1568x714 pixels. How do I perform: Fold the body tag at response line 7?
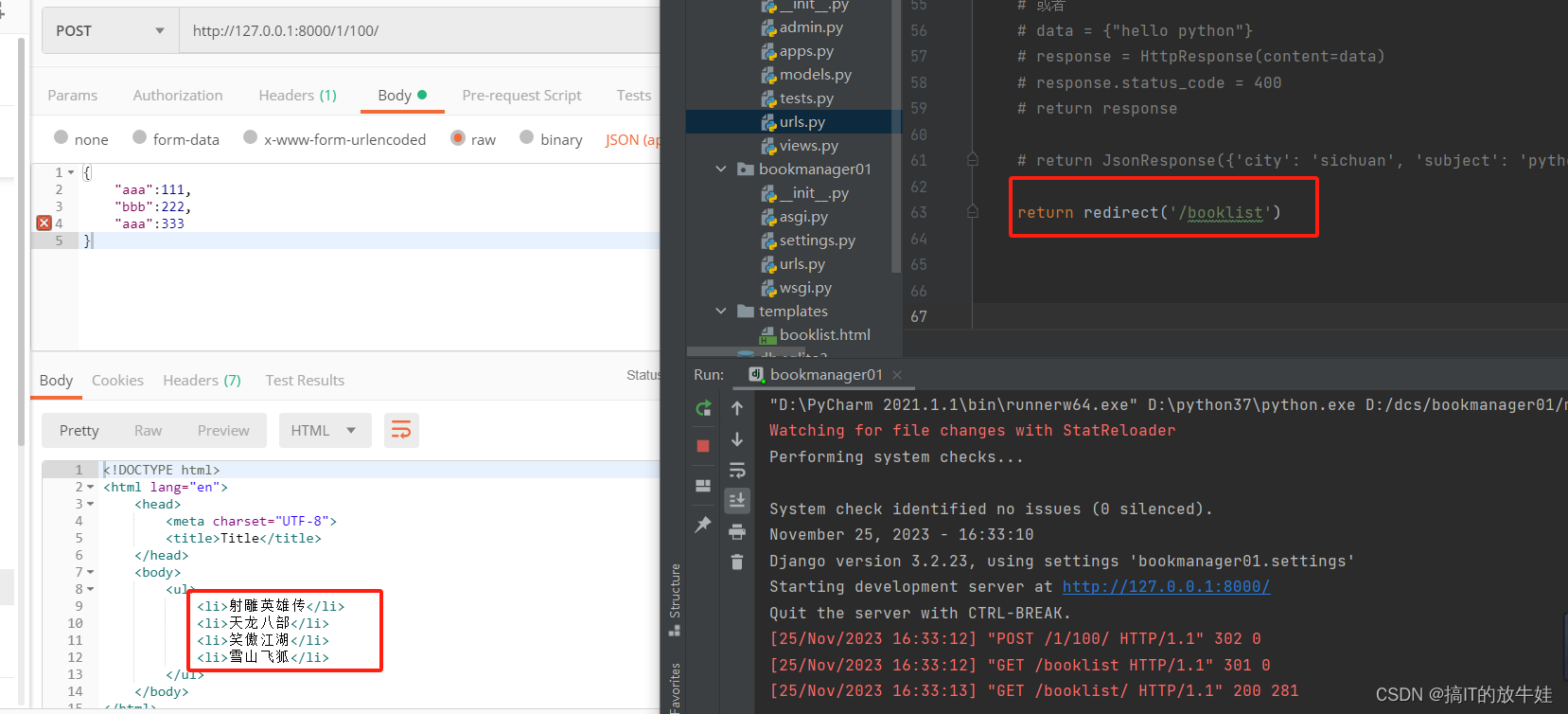tap(90, 572)
